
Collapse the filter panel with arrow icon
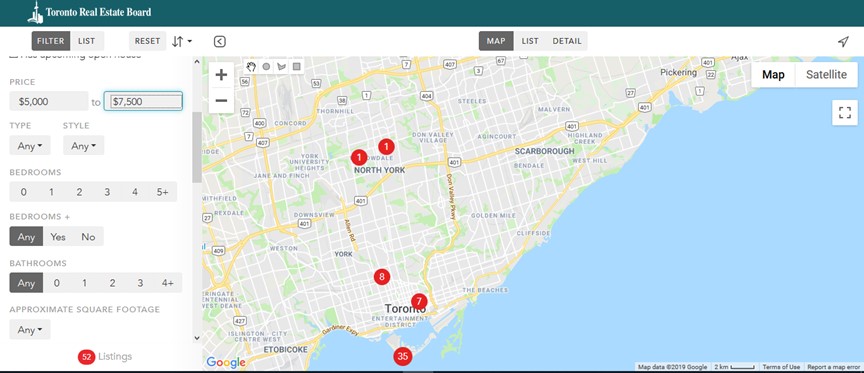coord(219,41)
